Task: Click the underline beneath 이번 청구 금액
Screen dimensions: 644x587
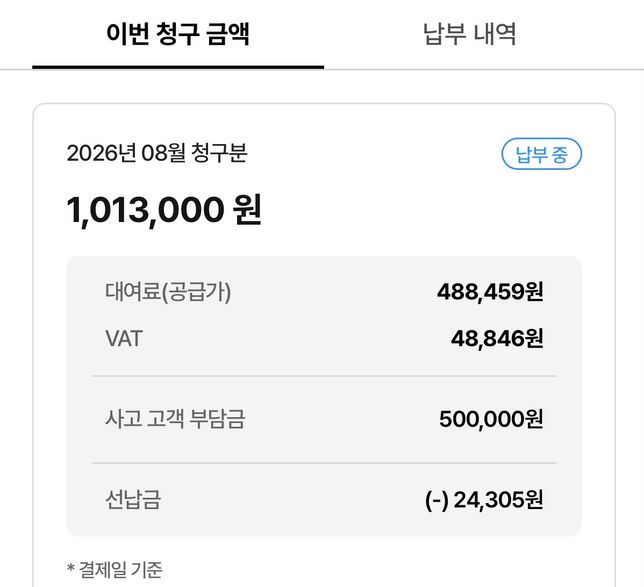Action: (x=178, y=67)
